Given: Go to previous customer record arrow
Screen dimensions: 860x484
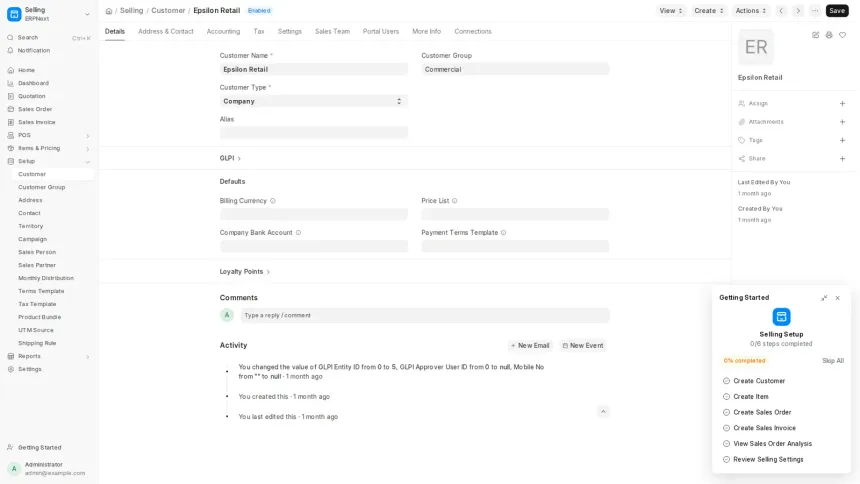Looking at the screenshot, I should tap(781, 10).
